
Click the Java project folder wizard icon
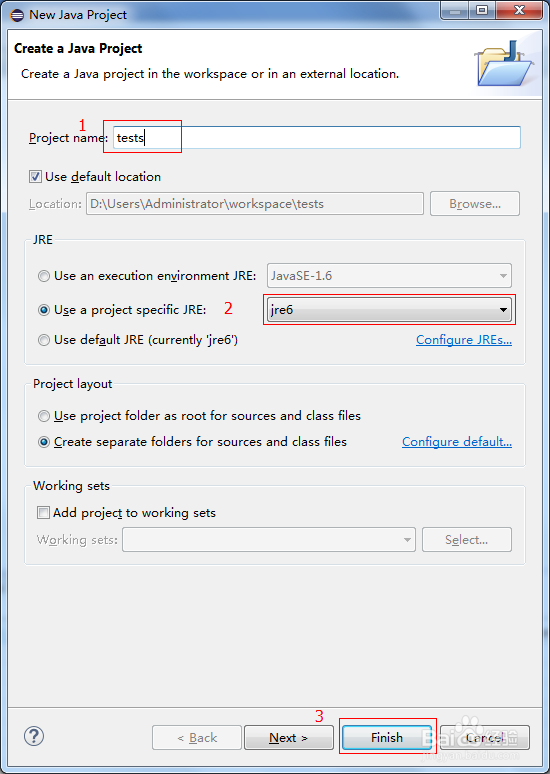[x=505, y=64]
